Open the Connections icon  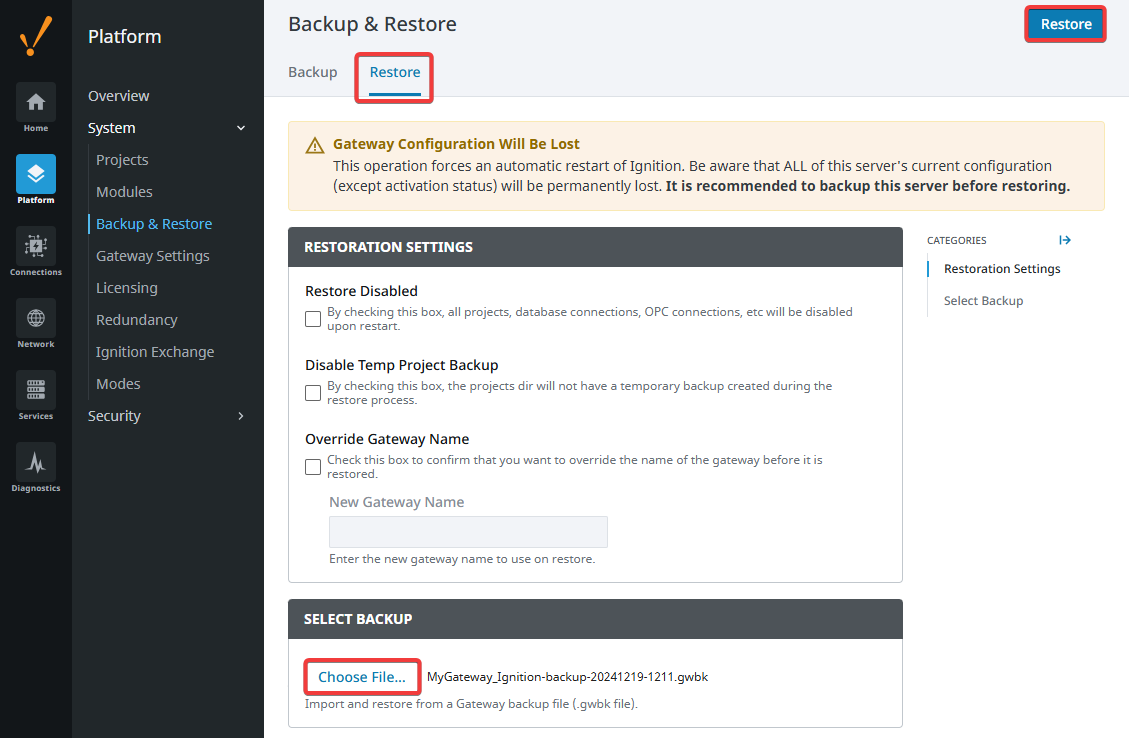pyautogui.click(x=35, y=246)
